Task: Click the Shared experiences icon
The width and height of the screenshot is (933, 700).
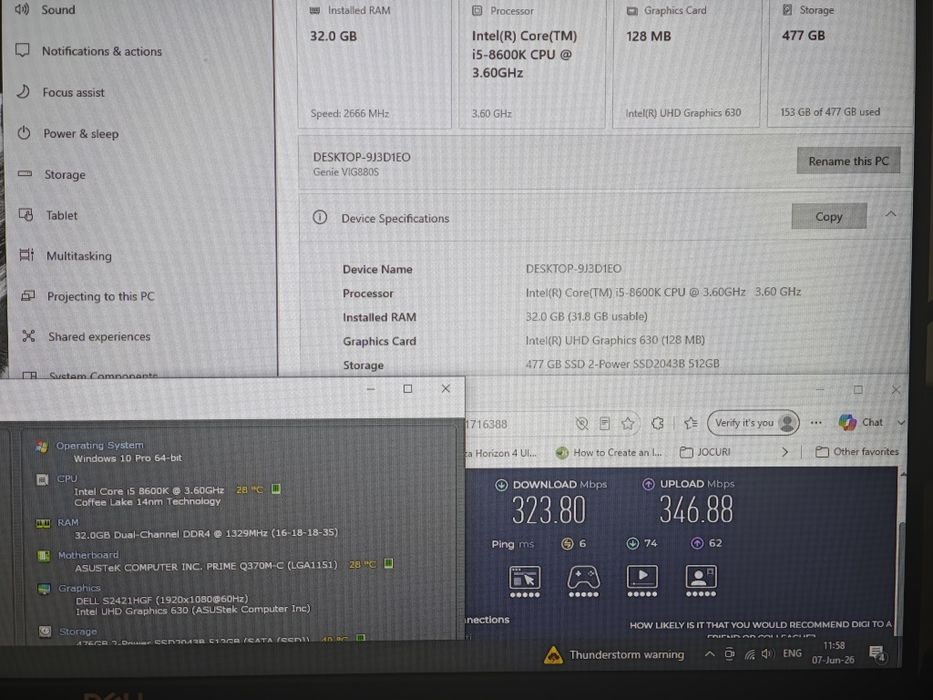Action: pyautogui.click(x=29, y=336)
